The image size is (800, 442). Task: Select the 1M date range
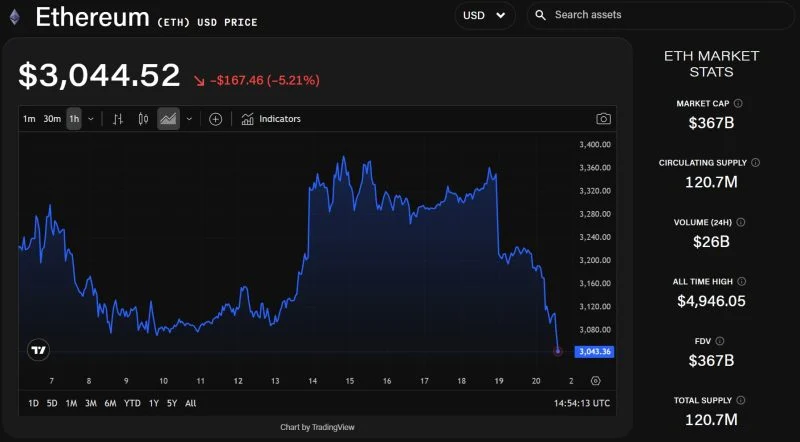click(x=71, y=403)
